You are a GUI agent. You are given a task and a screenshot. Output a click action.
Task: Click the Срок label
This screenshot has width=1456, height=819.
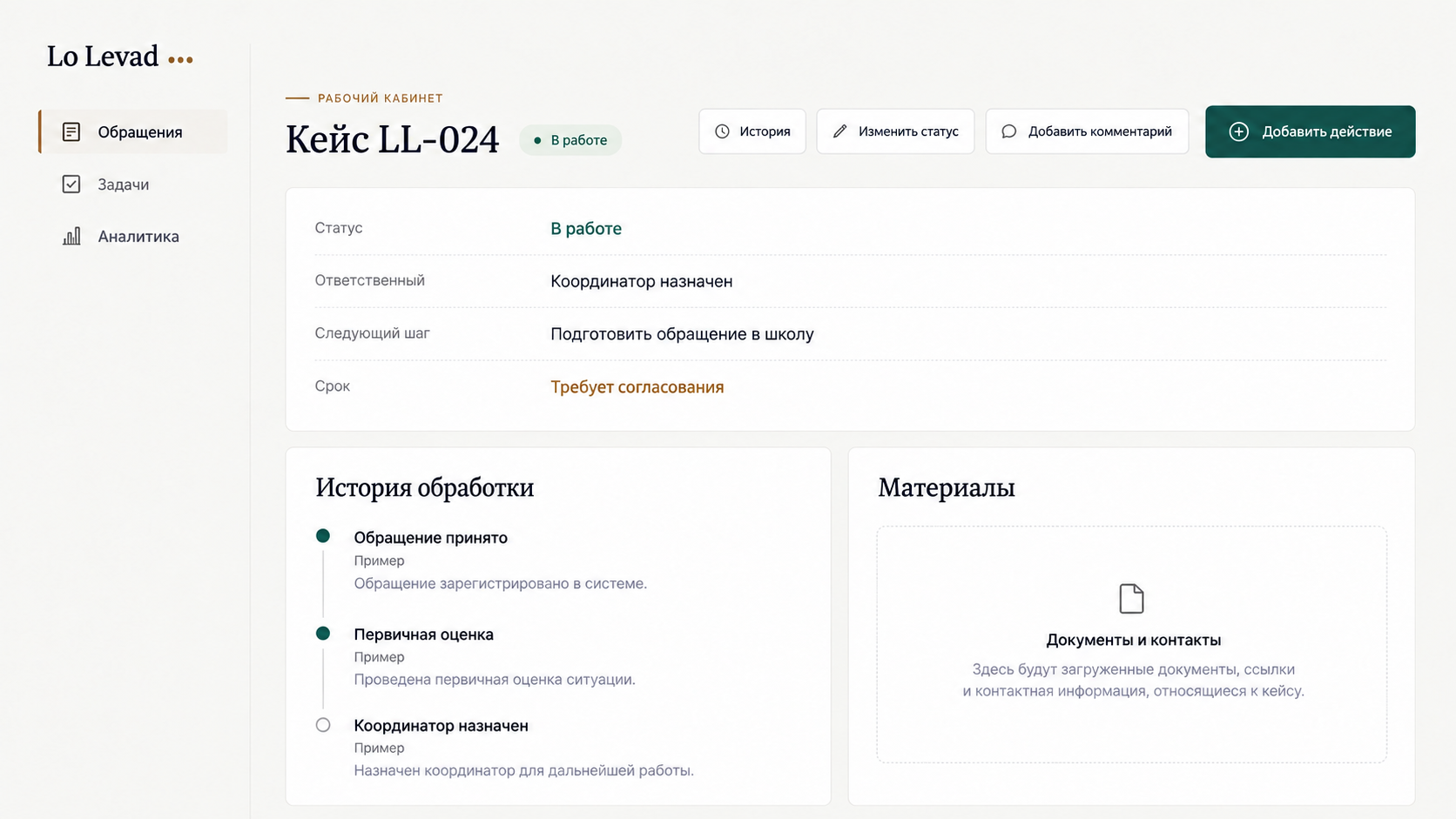tap(332, 386)
